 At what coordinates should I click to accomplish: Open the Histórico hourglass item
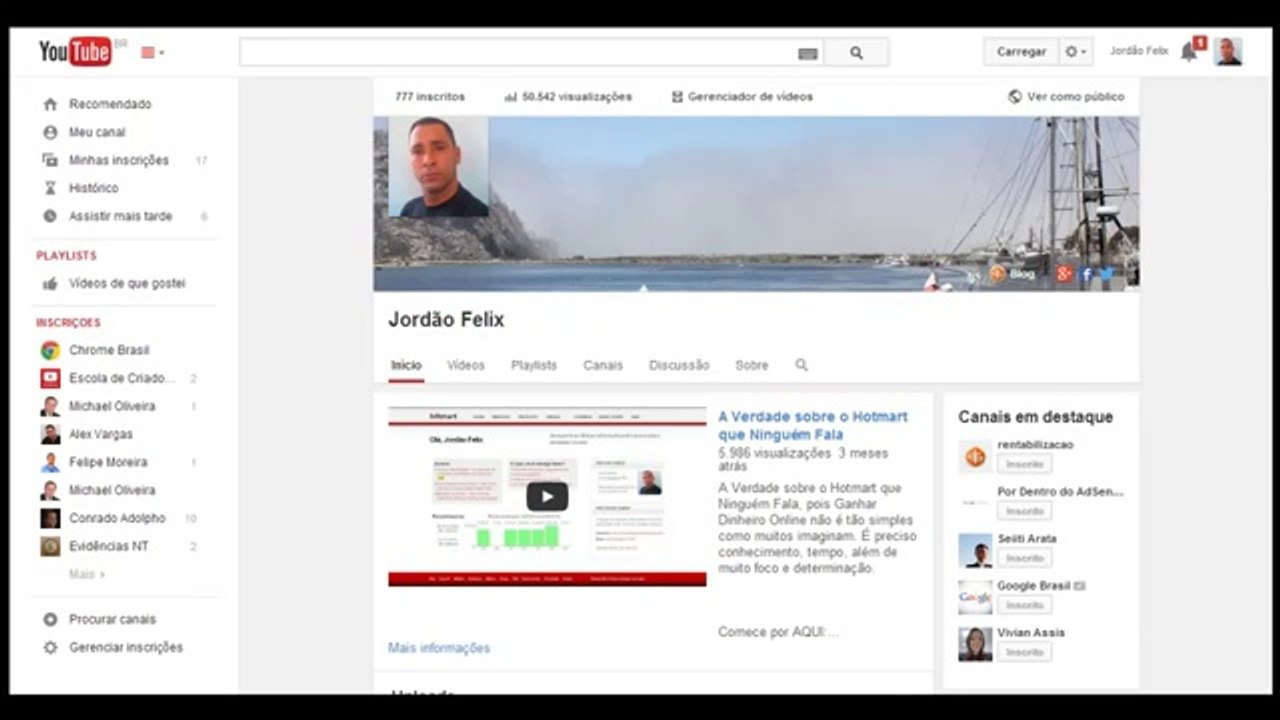tap(93, 188)
